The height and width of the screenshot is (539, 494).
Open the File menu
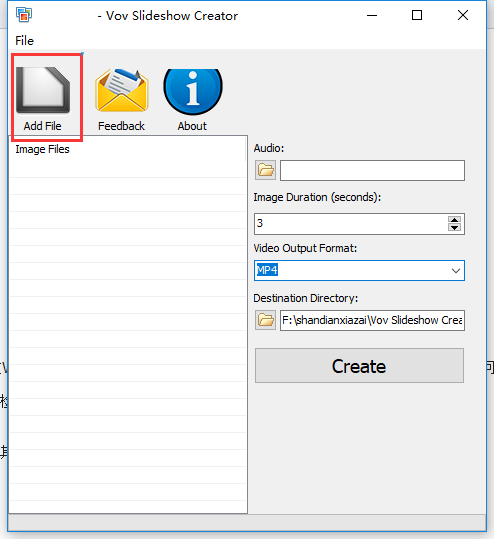(24, 41)
